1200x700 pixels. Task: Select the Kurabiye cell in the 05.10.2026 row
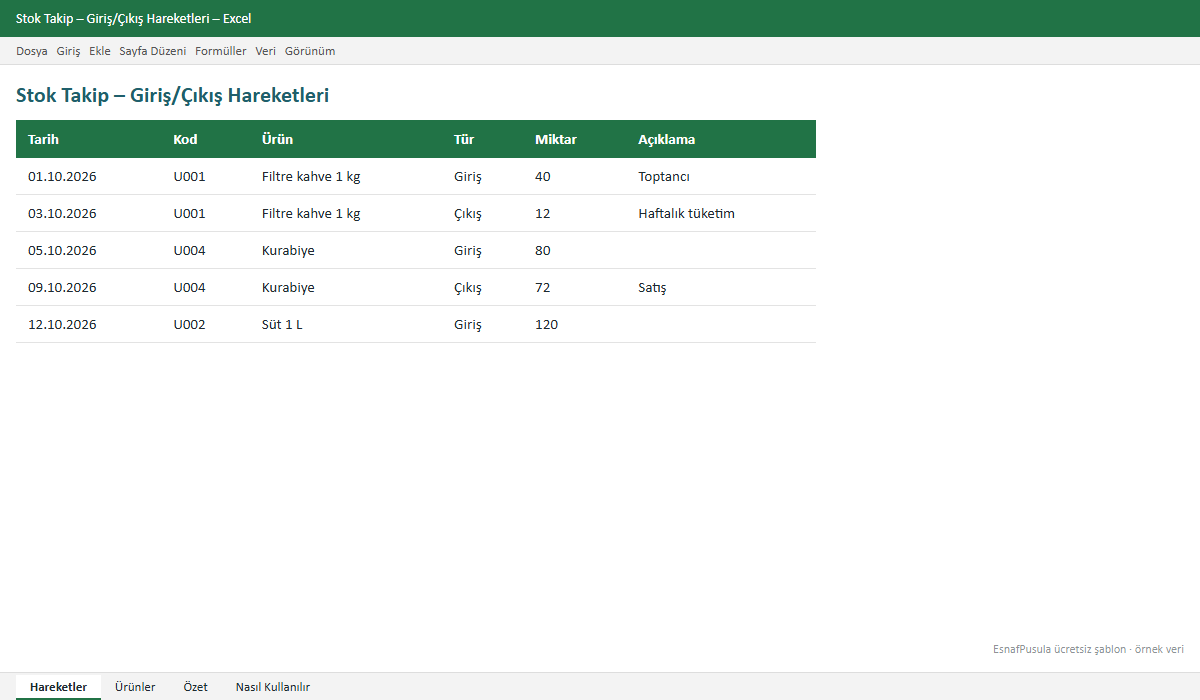(346, 250)
